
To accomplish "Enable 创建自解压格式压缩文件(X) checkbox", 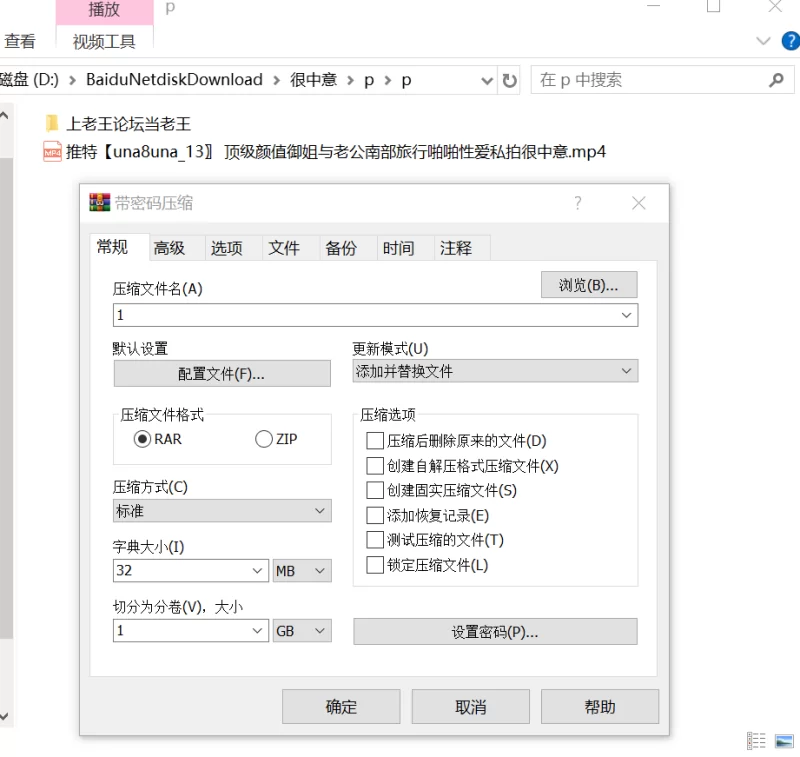I will (375, 466).
